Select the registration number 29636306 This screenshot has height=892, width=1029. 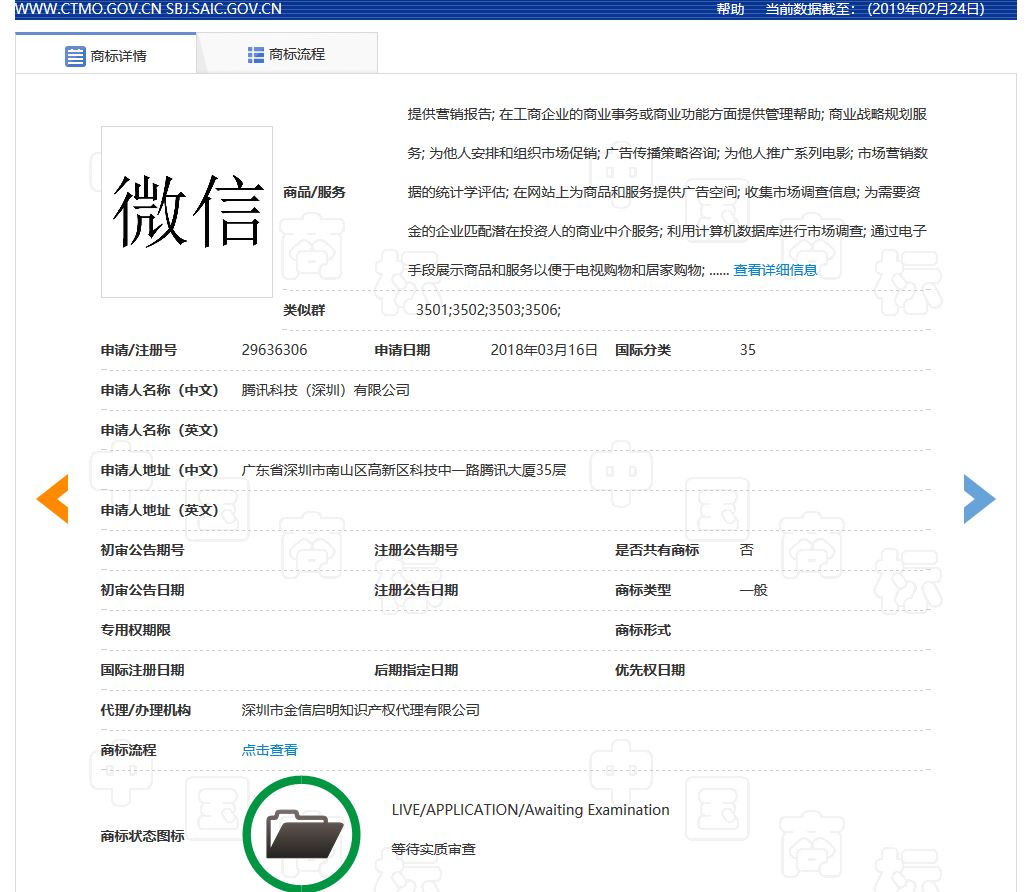[x=274, y=350]
